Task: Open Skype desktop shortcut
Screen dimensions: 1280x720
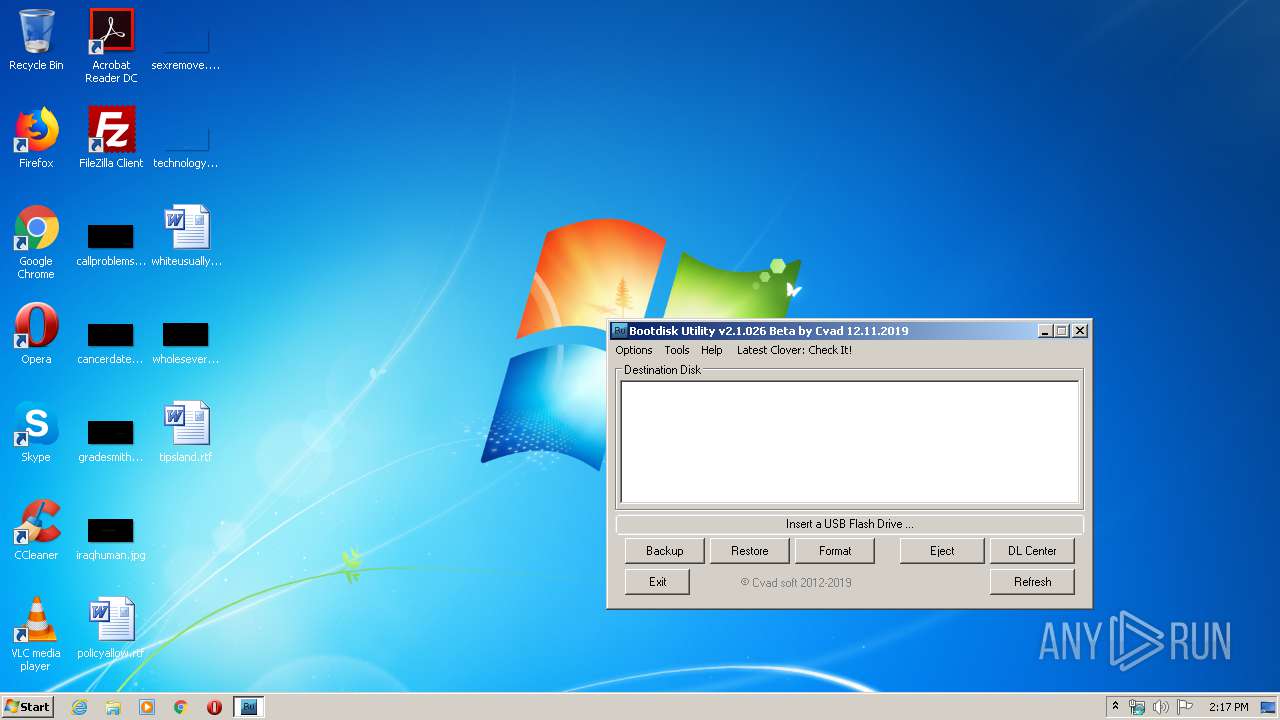Action: pyautogui.click(x=36, y=432)
